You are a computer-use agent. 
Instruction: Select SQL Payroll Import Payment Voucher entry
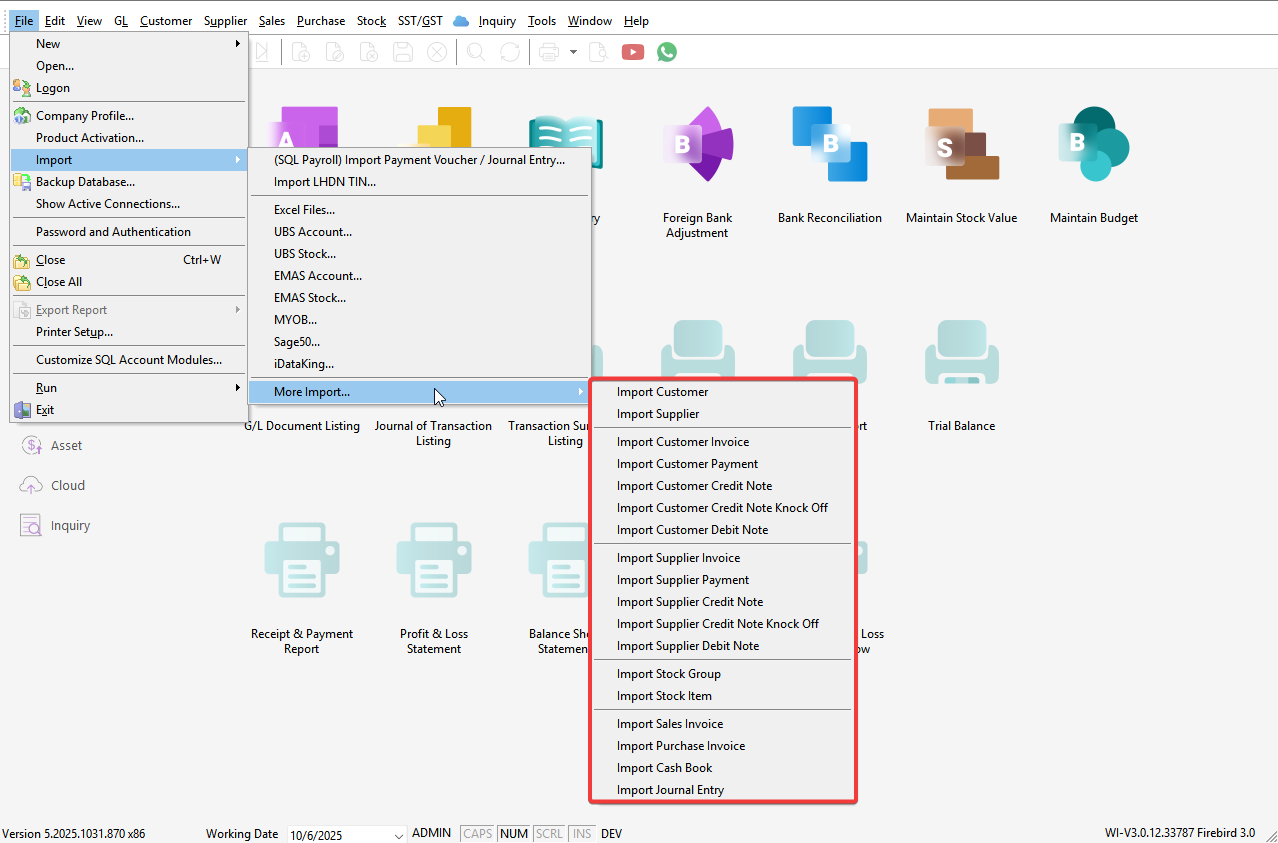pyautogui.click(x=419, y=160)
